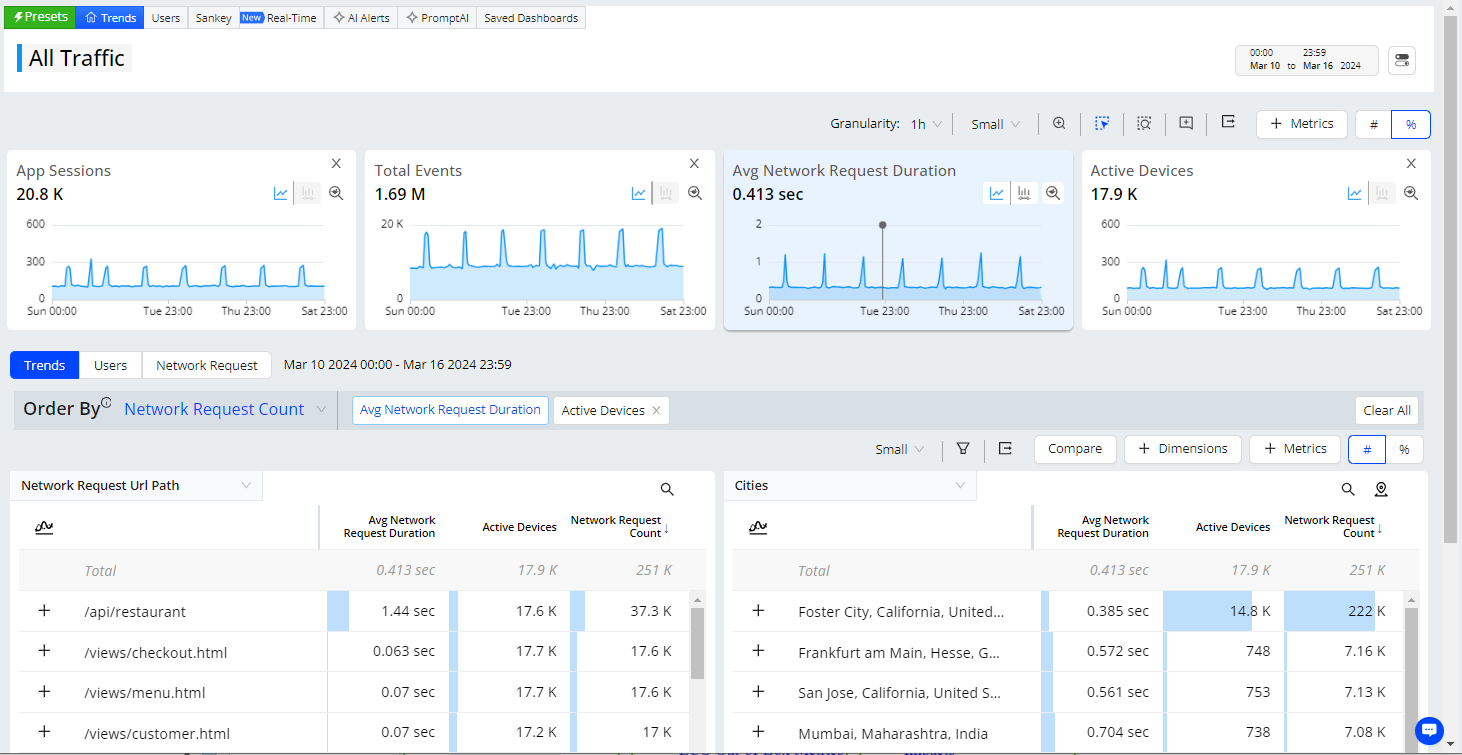Click the Compare button

[x=1075, y=449]
